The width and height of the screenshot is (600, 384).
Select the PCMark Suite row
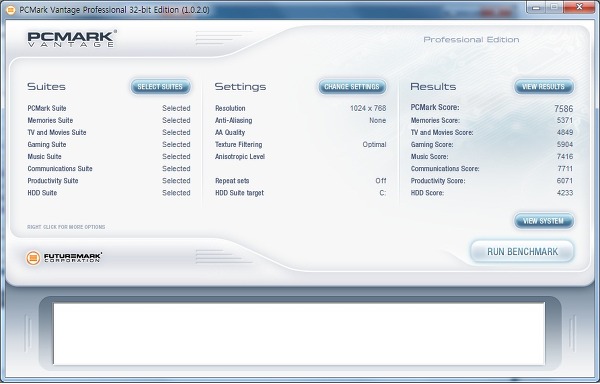pyautogui.click(x=109, y=108)
